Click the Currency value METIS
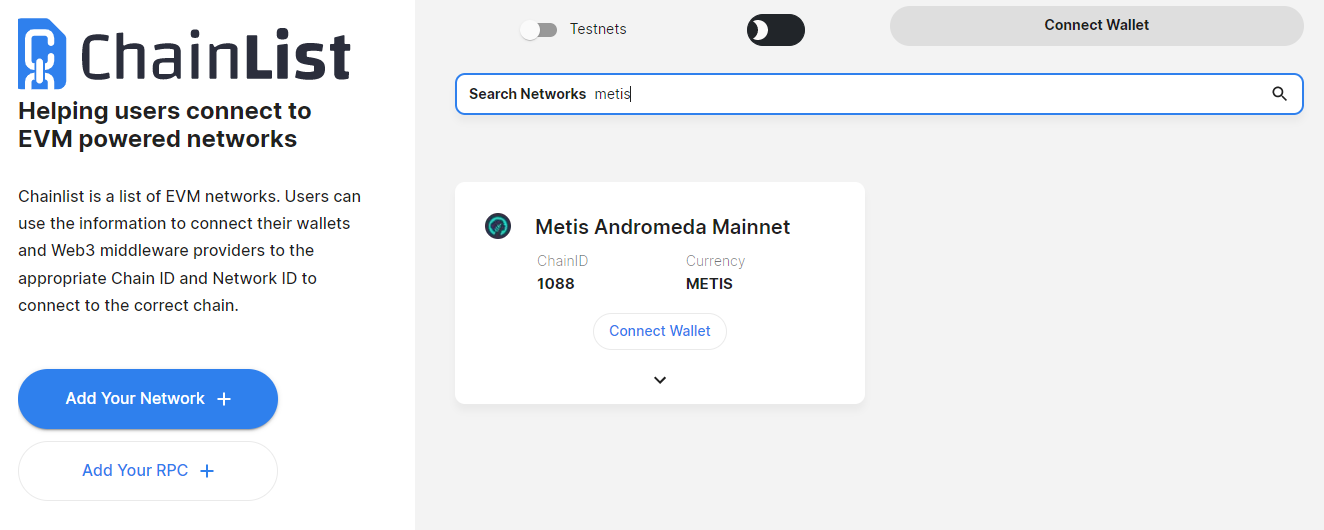This screenshot has width=1324, height=530. click(709, 284)
